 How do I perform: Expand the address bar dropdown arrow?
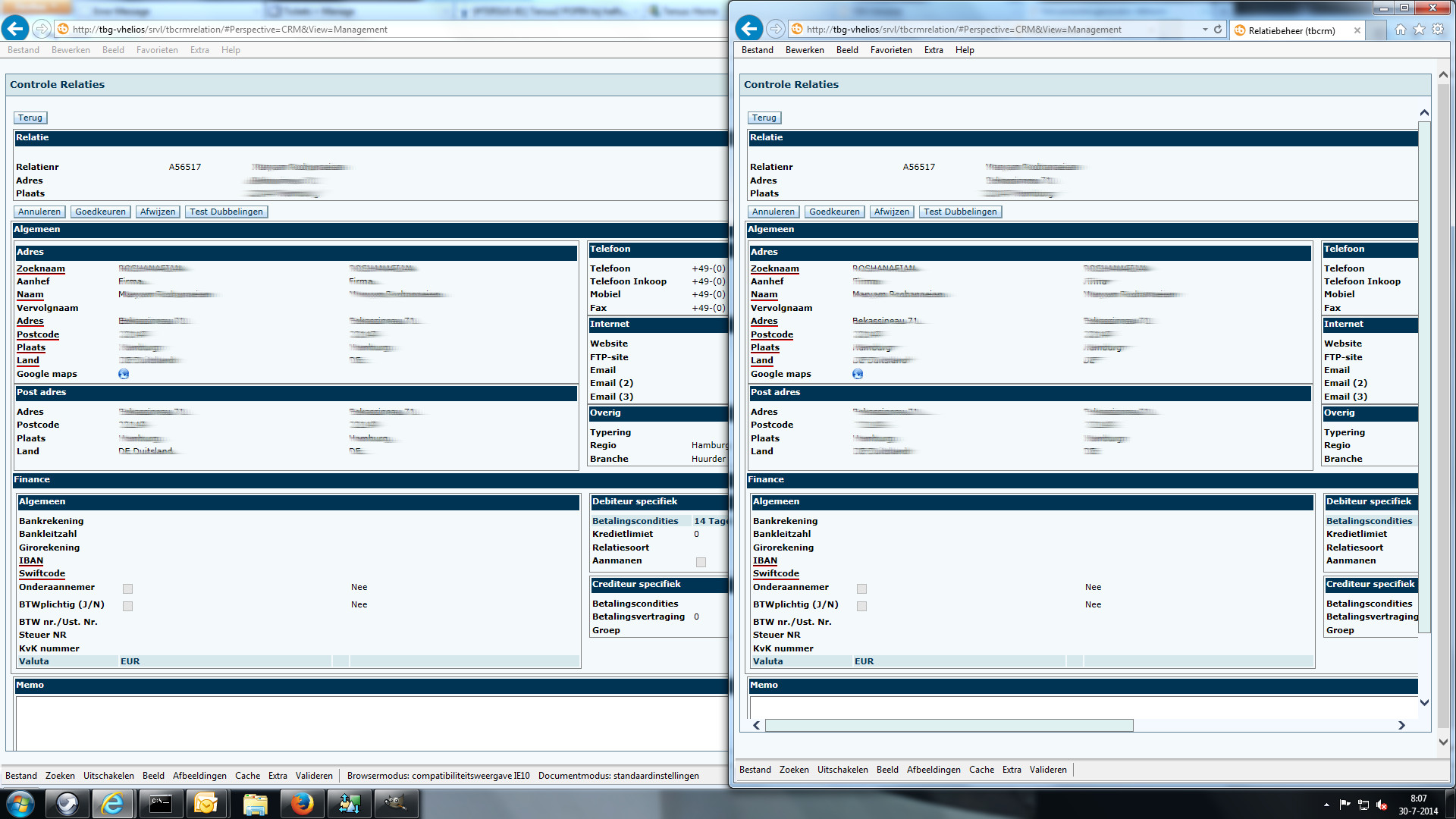(1205, 30)
